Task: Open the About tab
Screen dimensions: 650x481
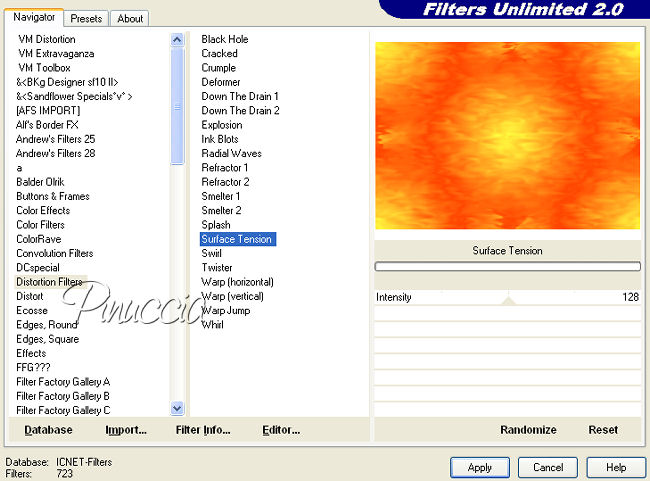Action: pyautogui.click(x=130, y=19)
